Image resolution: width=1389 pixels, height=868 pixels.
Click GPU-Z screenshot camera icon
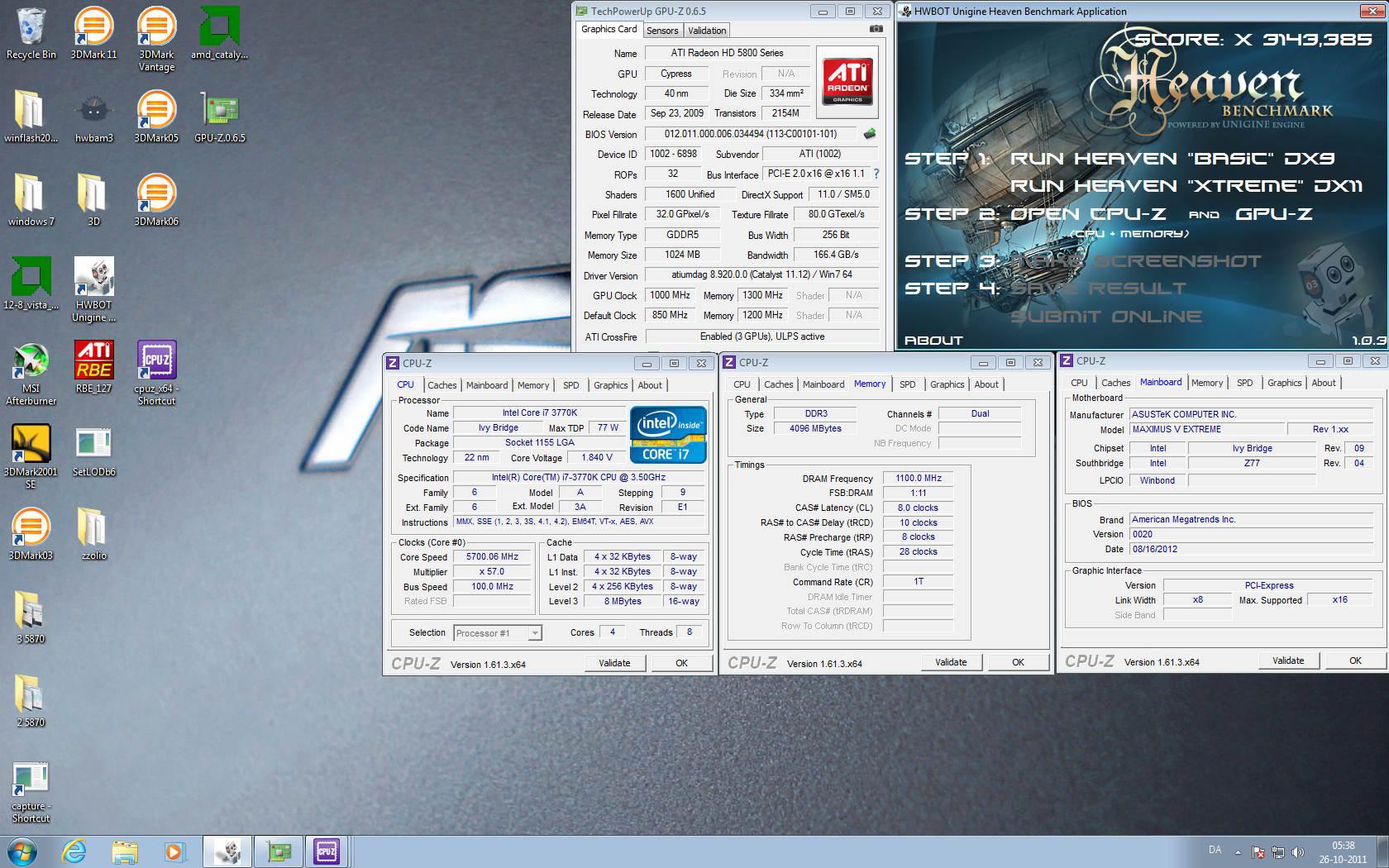(876, 29)
